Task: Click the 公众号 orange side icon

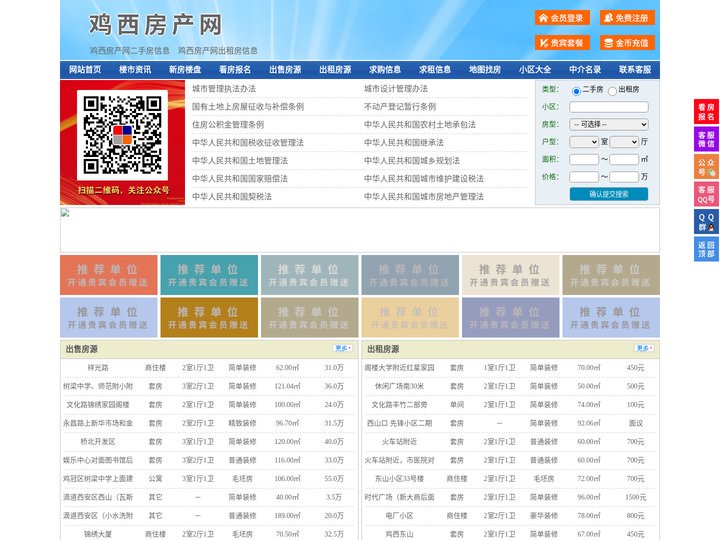Action: 706,167
